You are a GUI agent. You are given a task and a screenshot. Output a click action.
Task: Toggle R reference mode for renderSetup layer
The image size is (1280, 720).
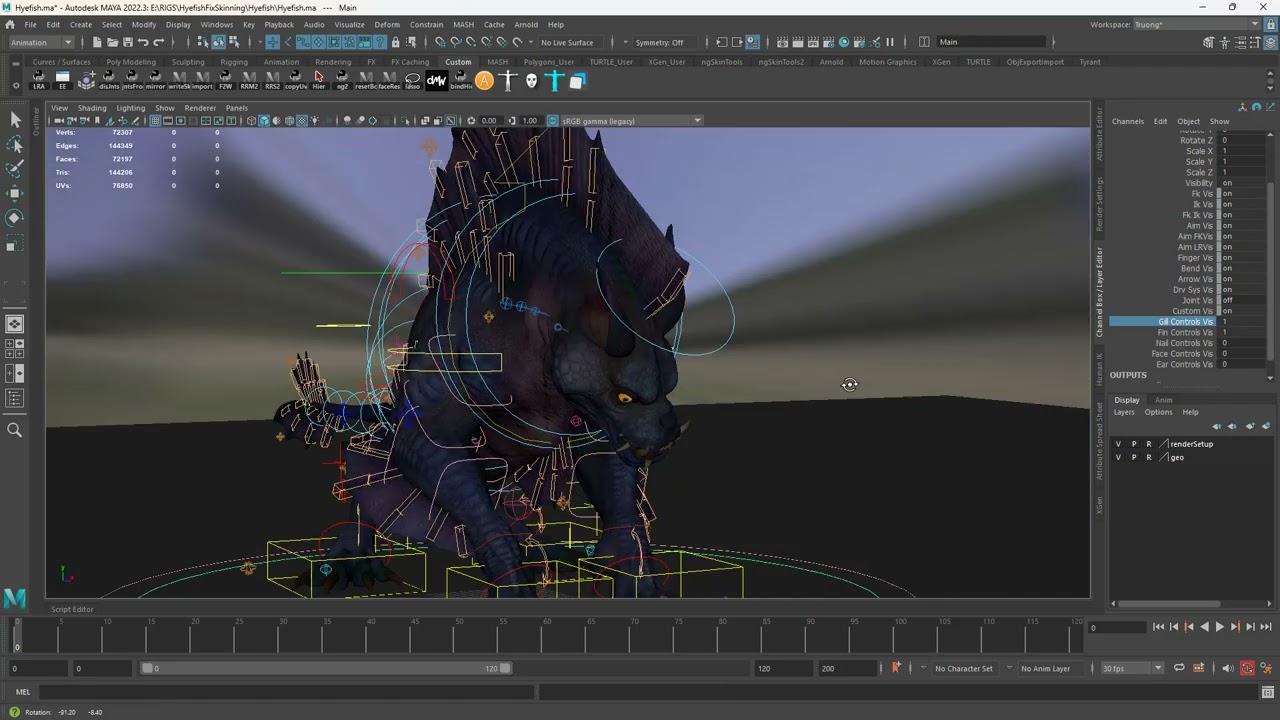tap(1148, 444)
